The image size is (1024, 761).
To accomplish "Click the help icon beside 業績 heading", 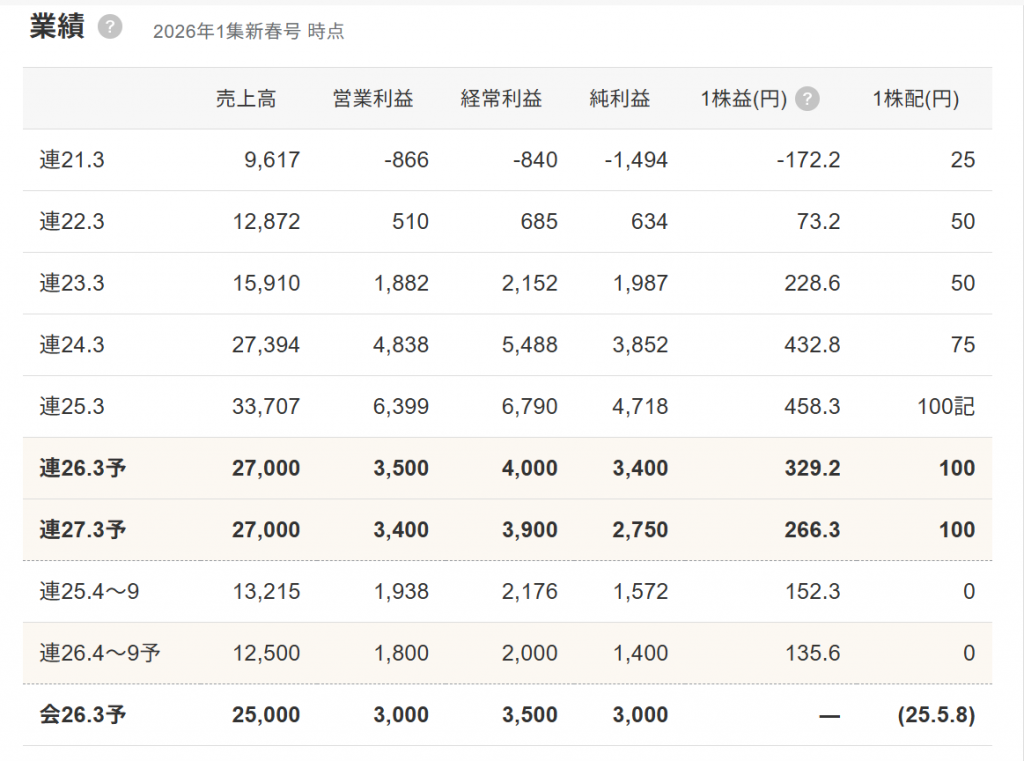I will pos(110,28).
